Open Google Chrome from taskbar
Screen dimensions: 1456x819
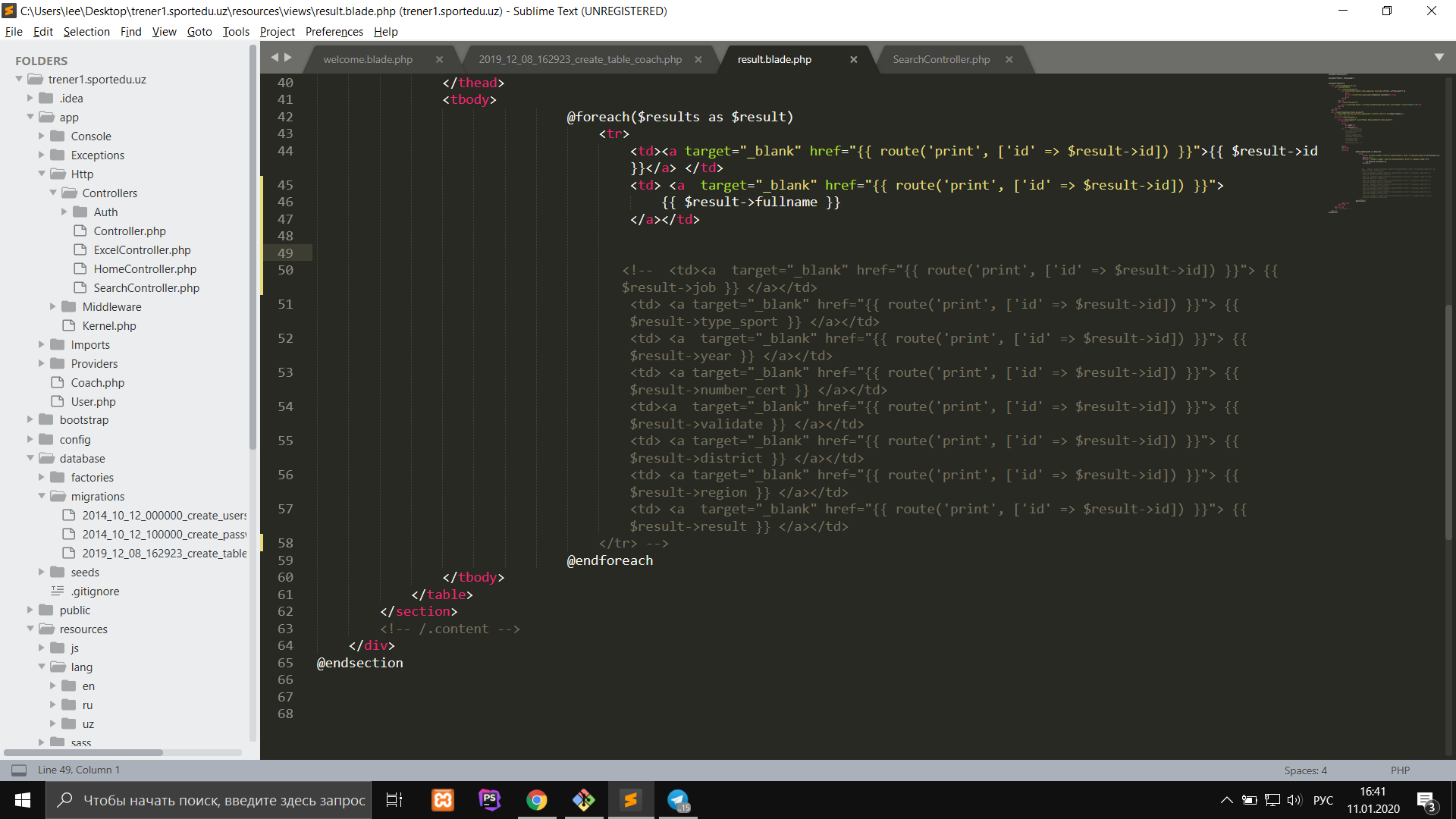537,800
